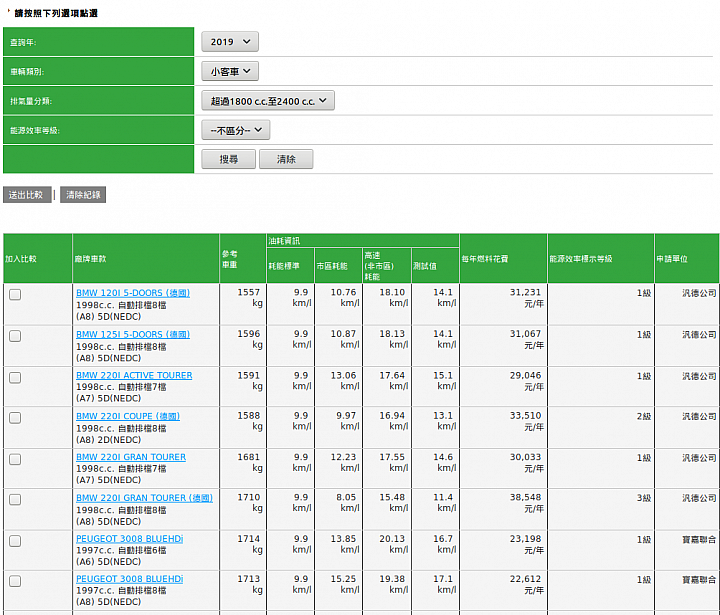Click the 20.13 km/l highway consumption cell
The height and width of the screenshot is (615, 720).
tap(387, 550)
